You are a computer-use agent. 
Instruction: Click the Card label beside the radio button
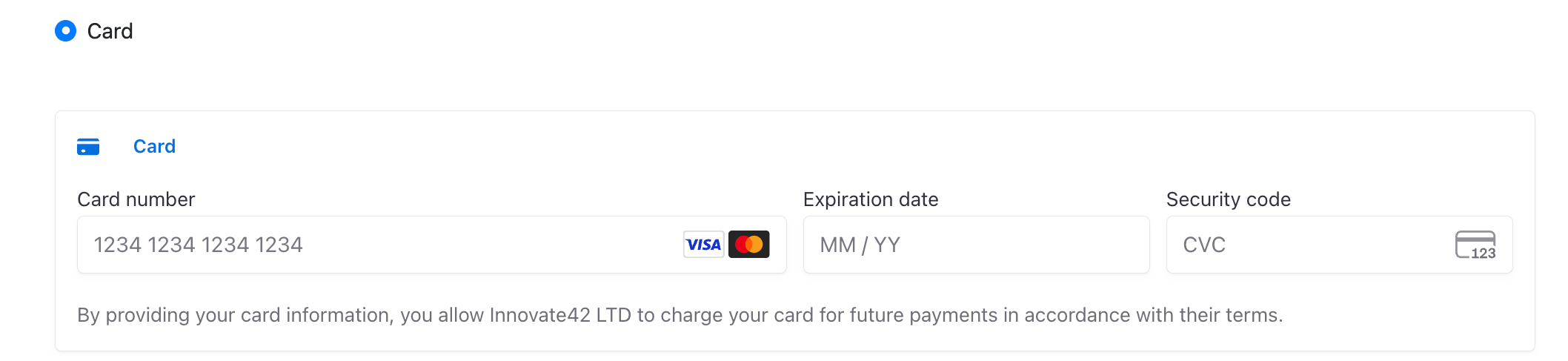tap(110, 31)
